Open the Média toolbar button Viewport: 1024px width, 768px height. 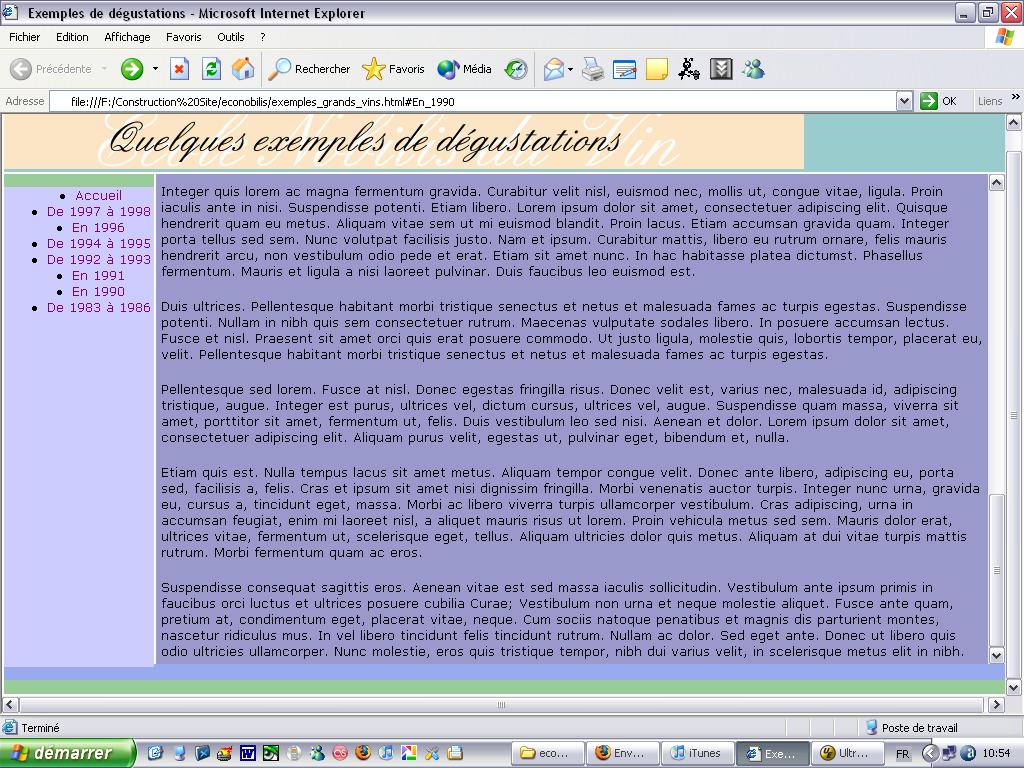coord(464,69)
